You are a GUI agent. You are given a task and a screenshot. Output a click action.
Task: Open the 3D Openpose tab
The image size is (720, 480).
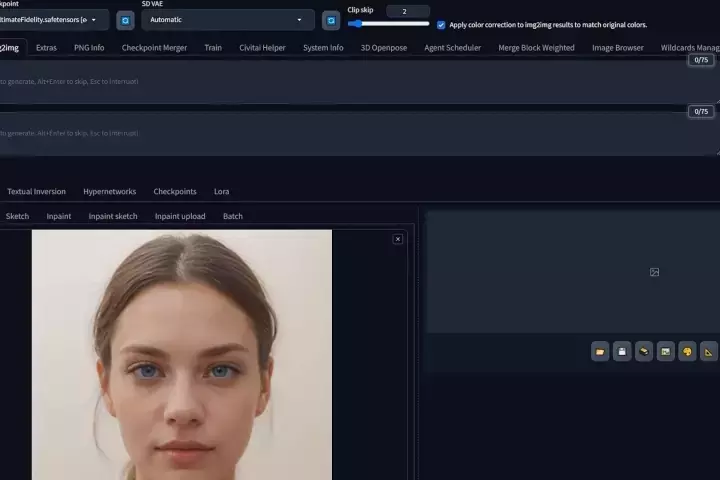[384, 48]
